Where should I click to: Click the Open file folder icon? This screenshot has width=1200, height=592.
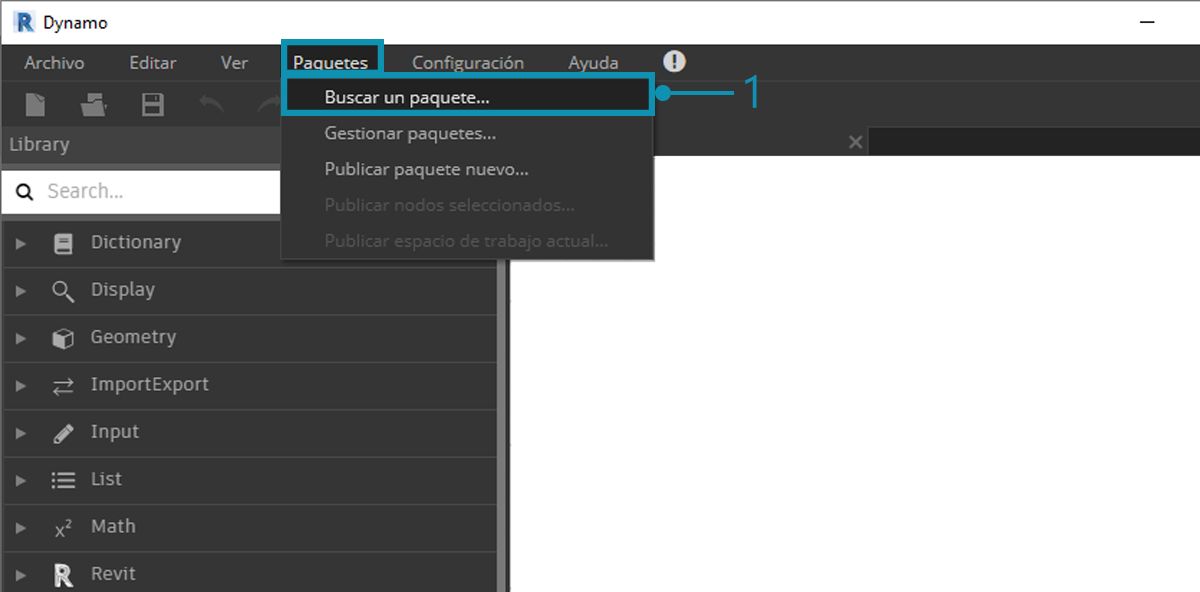(93, 104)
